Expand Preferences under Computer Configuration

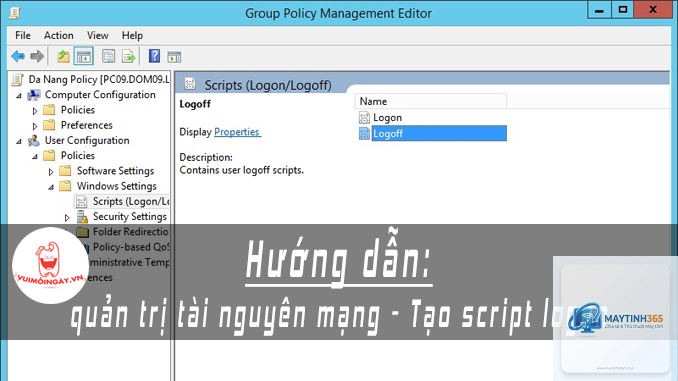coord(35,126)
